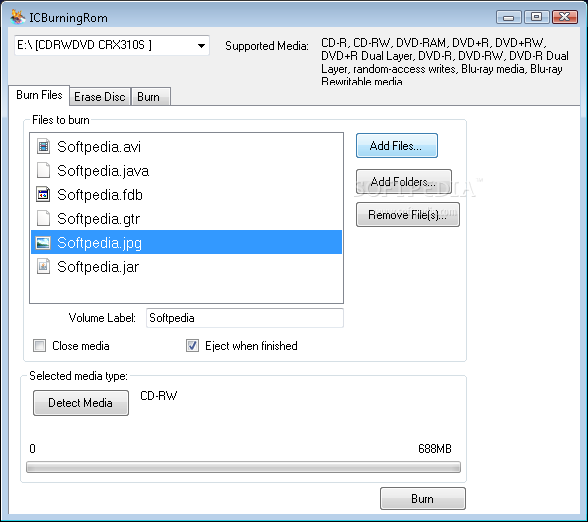Open the Erase Disc tab

click(100, 97)
